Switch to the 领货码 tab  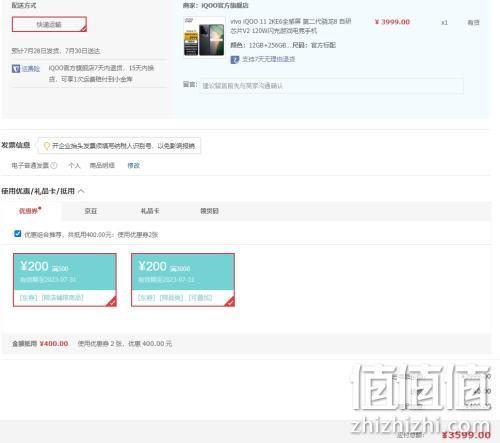pyautogui.click(x=209, y=211)
